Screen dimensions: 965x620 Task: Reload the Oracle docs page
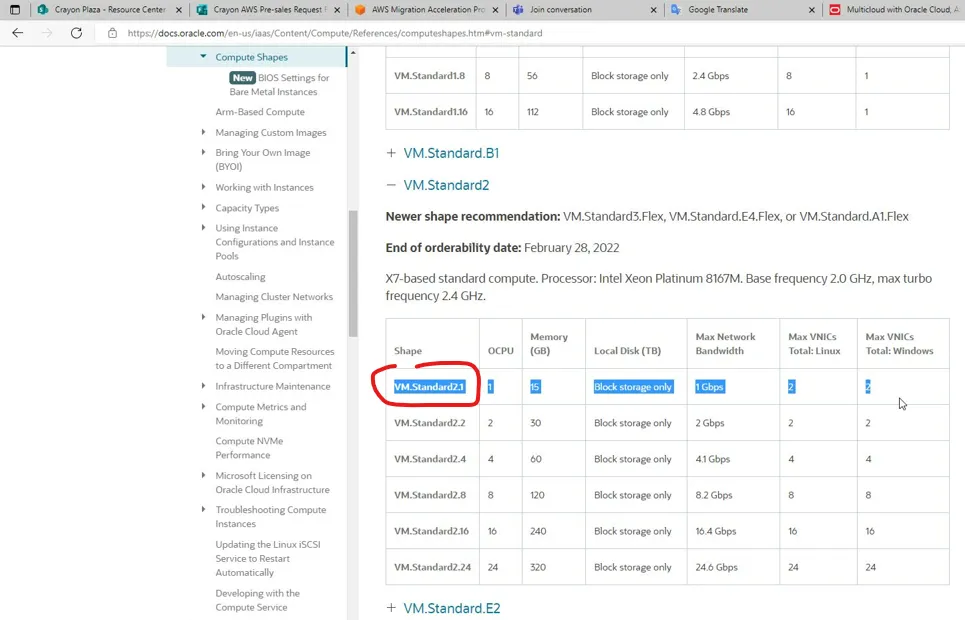[76, 33]
